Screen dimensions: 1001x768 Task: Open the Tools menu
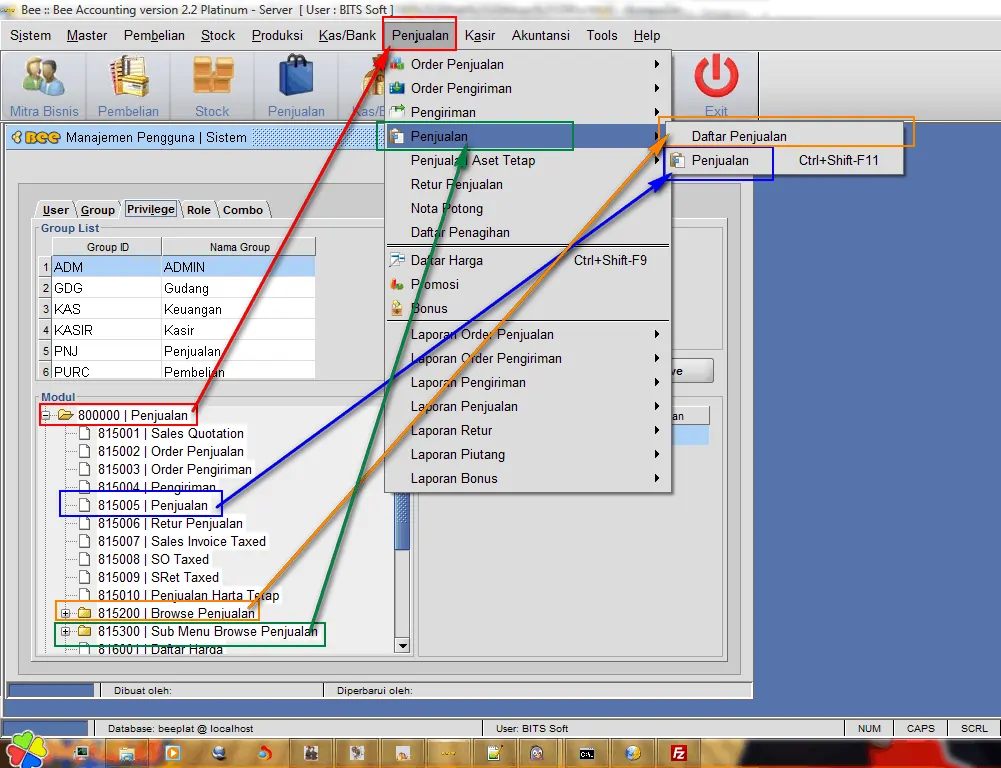(x=602, y=36)
